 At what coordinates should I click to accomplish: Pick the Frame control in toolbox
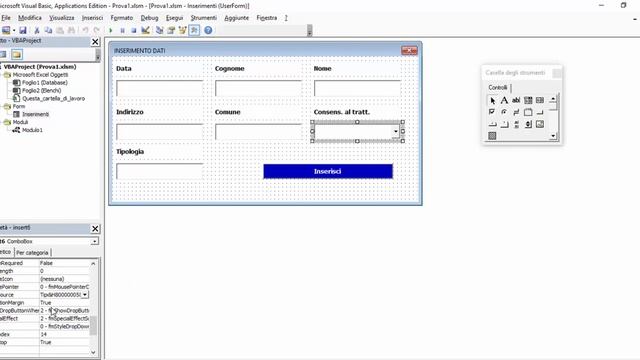528,112
